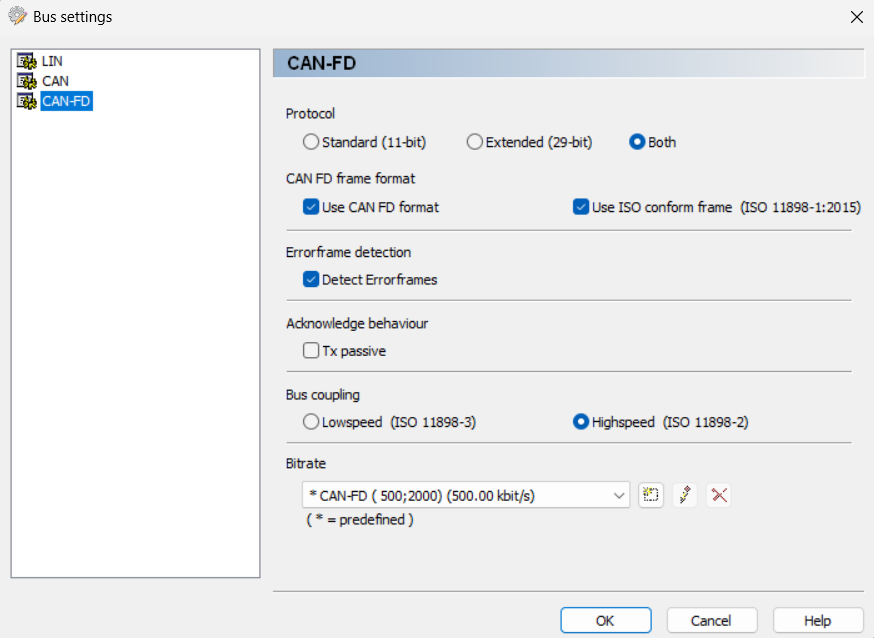Uncheck Use CAN FD format
Image resolution: width=874 pixels, height=638 pixels.
311,208
